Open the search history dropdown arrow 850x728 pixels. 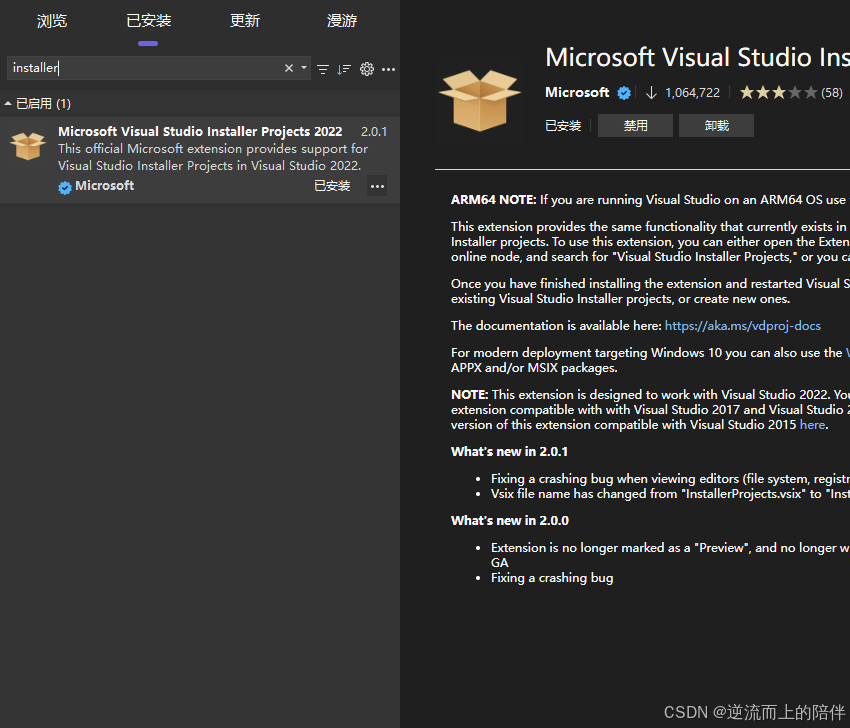(304, 68)
